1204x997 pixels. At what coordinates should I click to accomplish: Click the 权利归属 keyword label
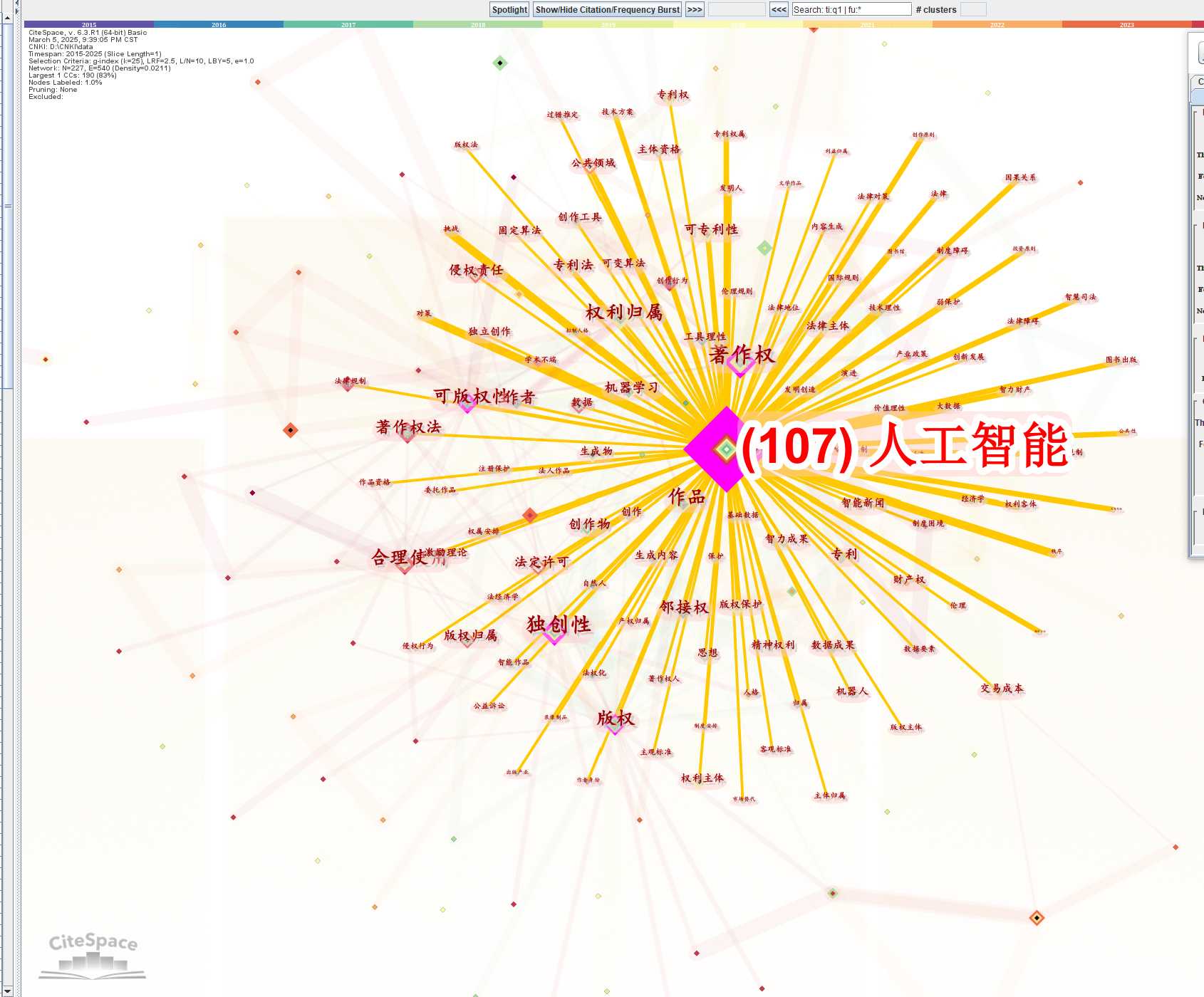[624, 312]
